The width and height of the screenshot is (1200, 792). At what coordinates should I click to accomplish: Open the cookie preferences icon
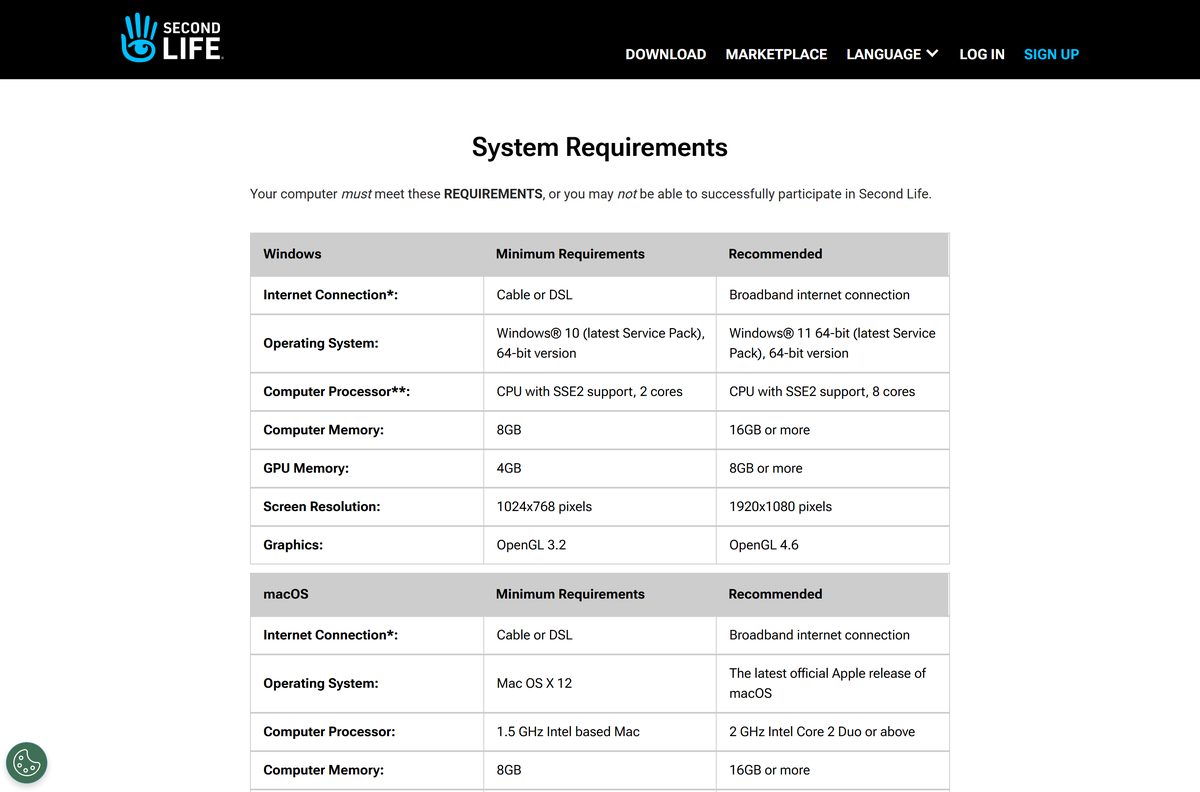pyautogui.click(x=27, y=763)
